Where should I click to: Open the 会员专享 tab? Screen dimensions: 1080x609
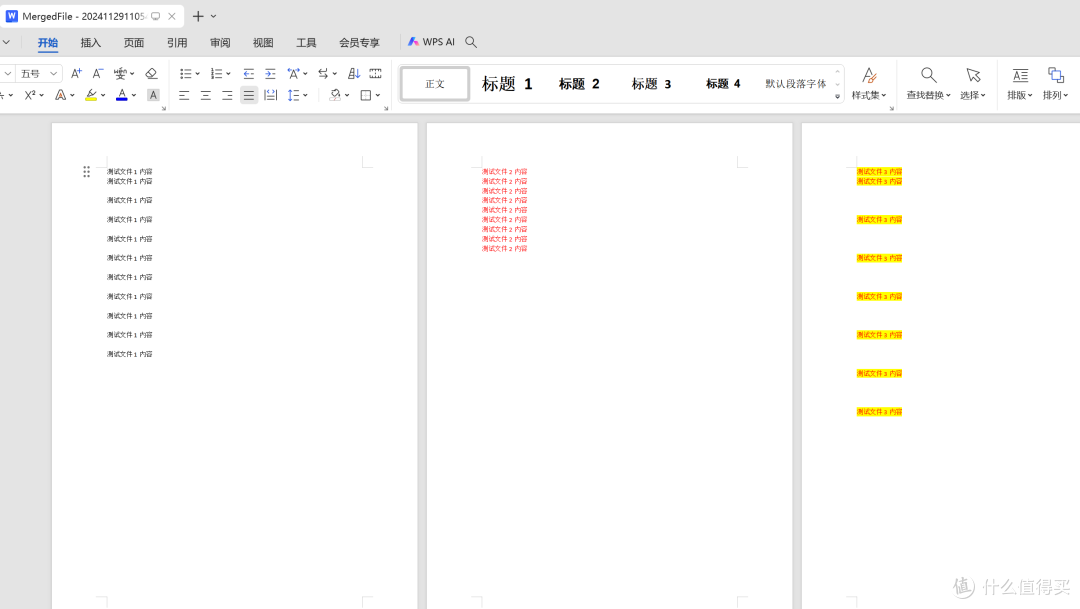tap(359, 43)
